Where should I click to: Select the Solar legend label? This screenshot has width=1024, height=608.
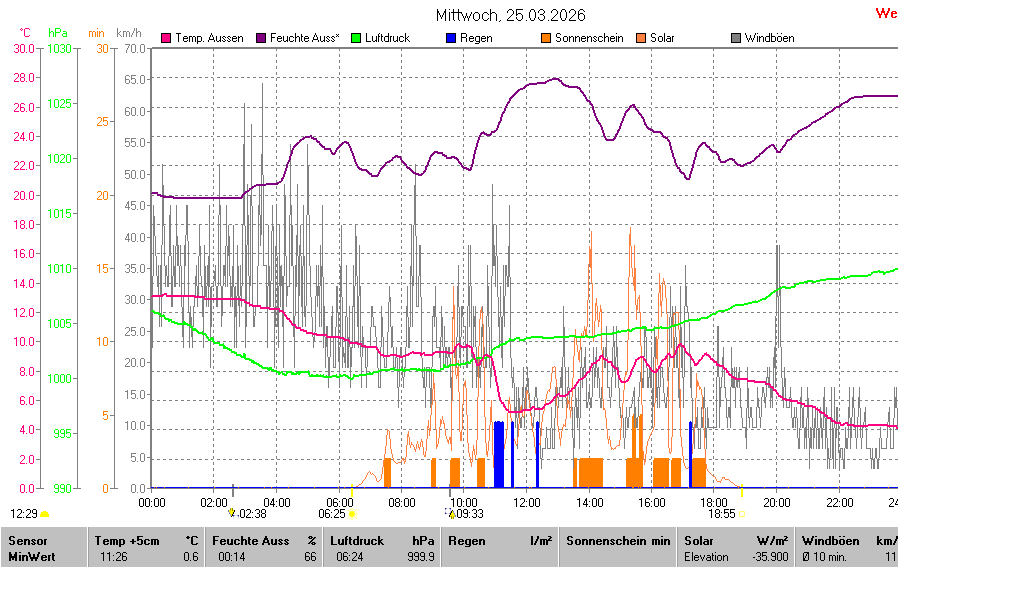[662, 38]
